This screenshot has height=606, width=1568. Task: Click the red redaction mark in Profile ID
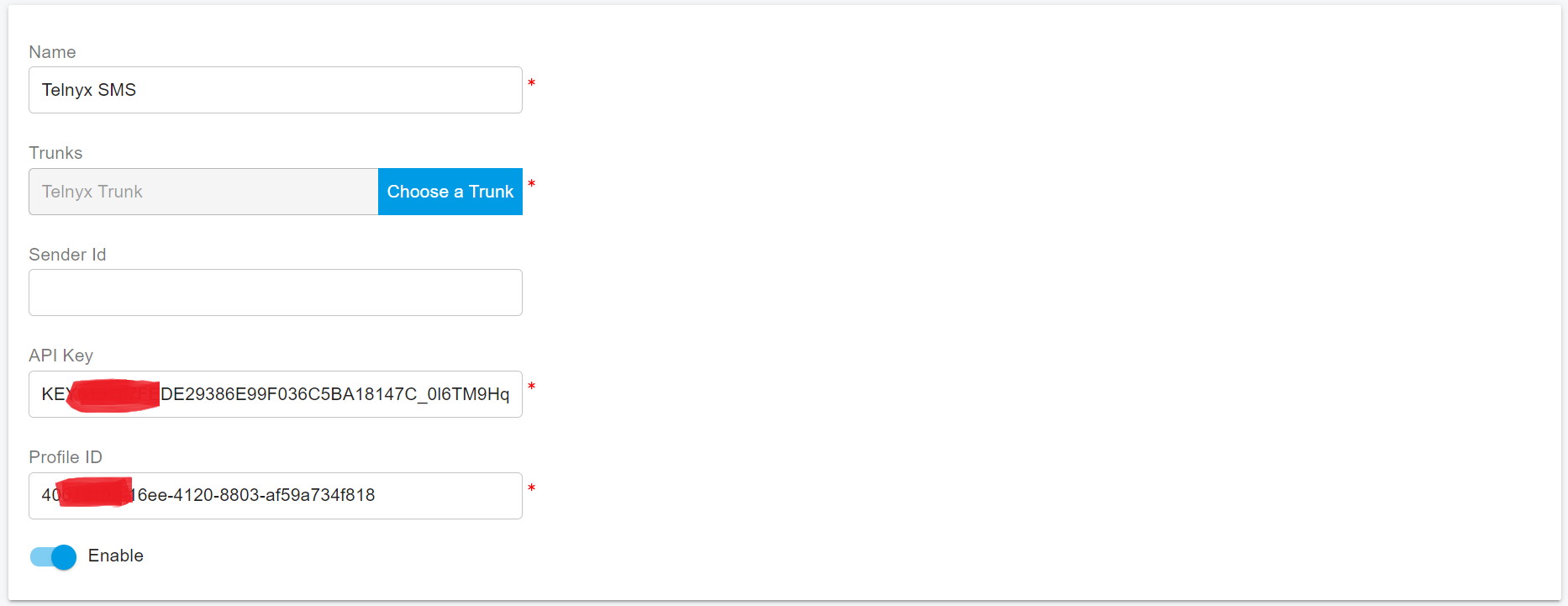[94, 492]
